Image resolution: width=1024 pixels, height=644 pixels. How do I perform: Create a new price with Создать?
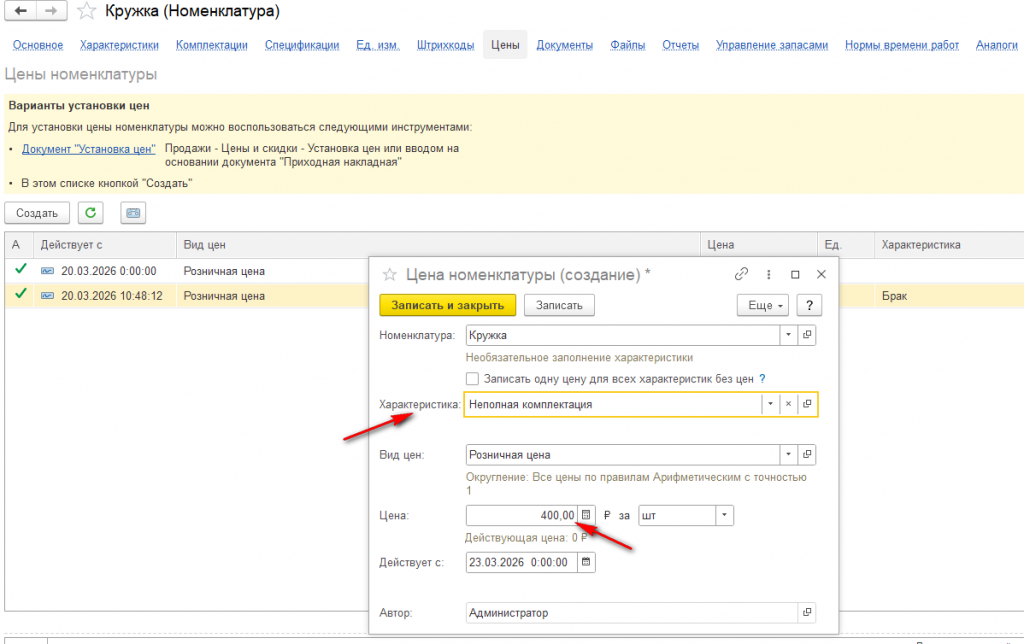(37, 213)
